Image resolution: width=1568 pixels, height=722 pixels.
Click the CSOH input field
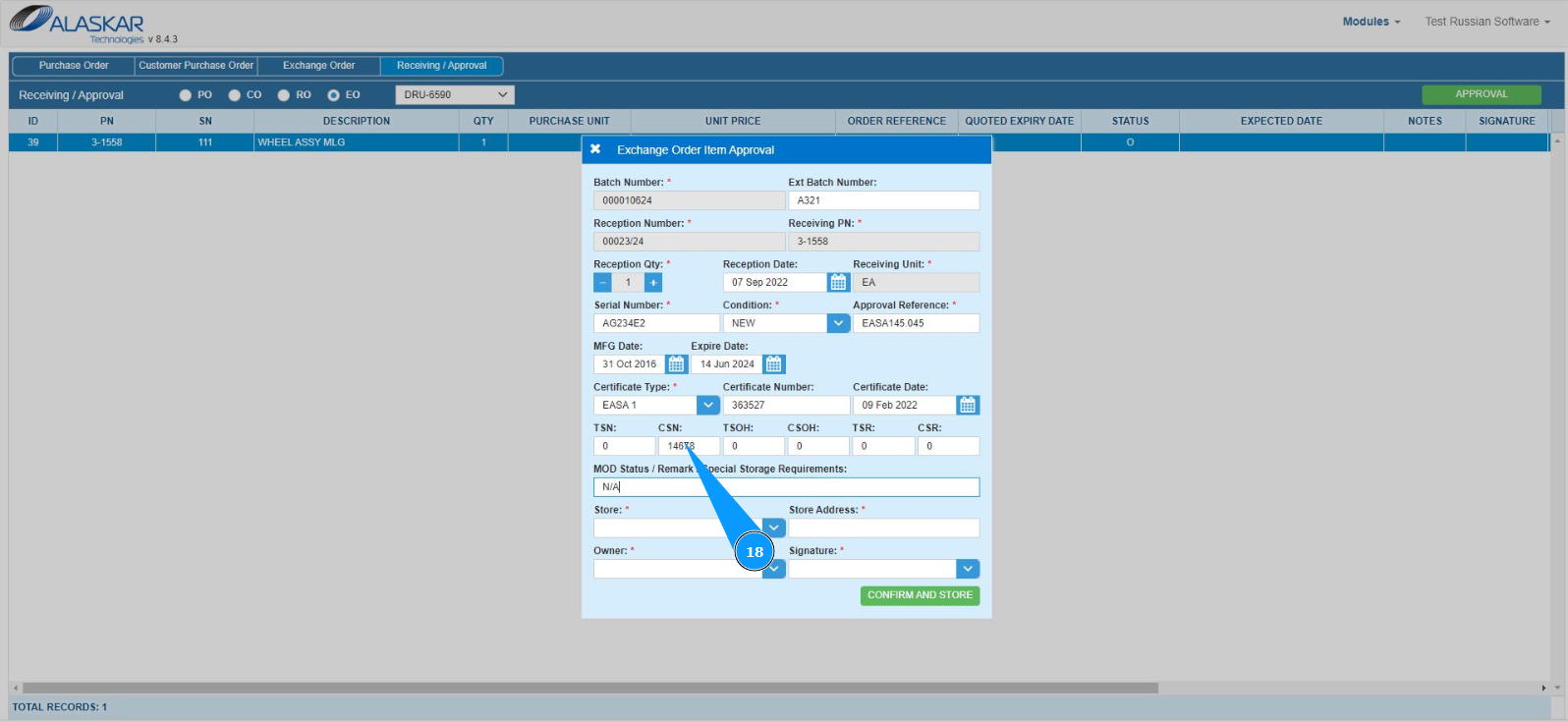[x=818, y=446]
